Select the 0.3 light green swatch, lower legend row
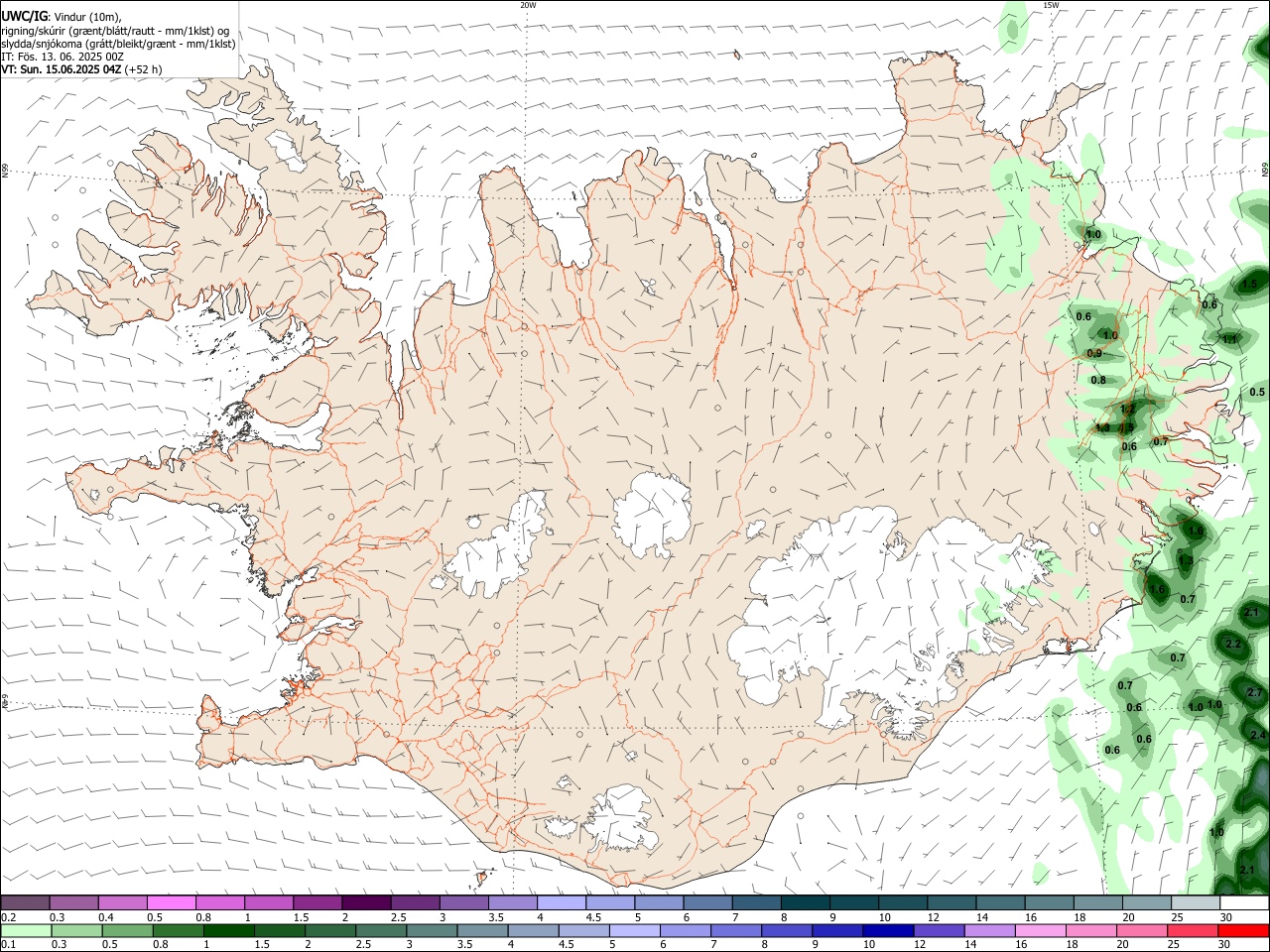Viewport: 1270px width, 952px height. (76, 930)
